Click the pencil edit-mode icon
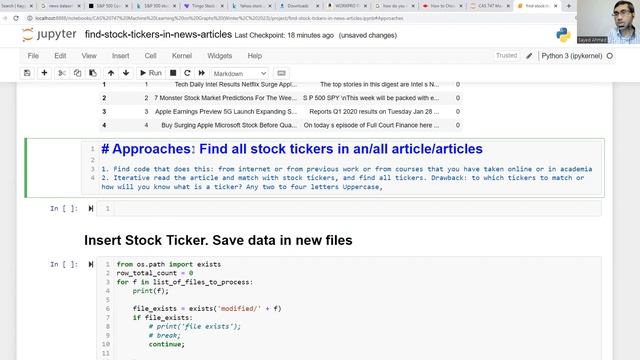 click(529, 56)
